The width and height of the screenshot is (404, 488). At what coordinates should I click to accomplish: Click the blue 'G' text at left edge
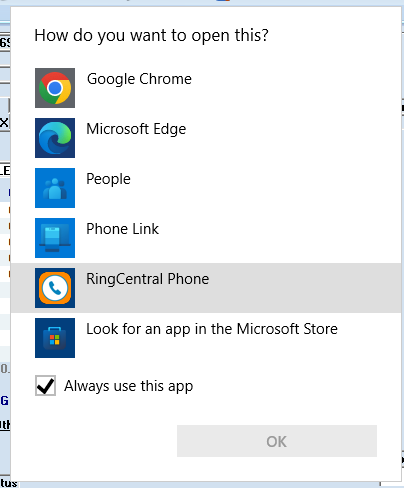pyautogui.click(x=4, y=400)
